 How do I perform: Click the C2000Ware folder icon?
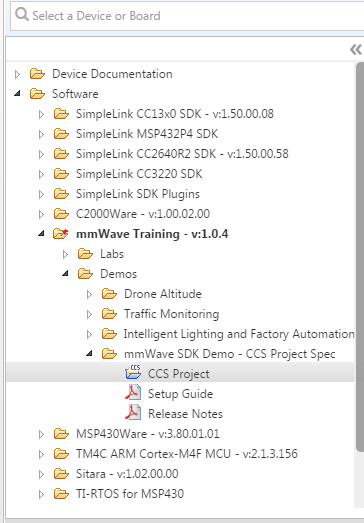click(61, 214)
